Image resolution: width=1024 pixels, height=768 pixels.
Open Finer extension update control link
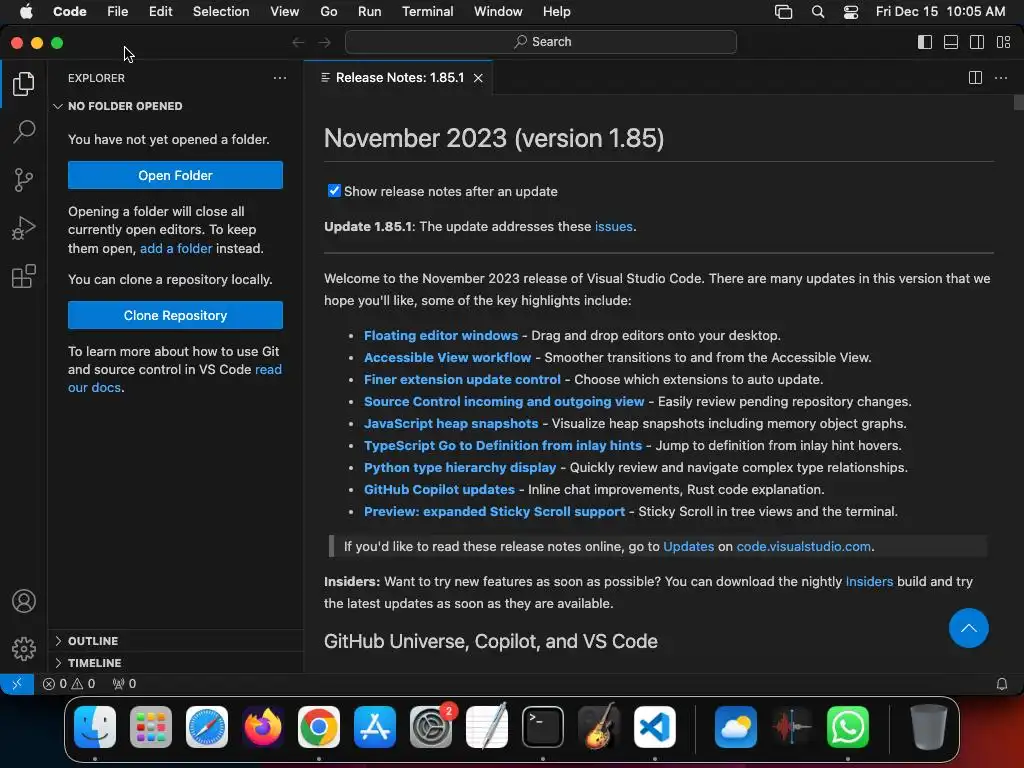tap(462, 379)
